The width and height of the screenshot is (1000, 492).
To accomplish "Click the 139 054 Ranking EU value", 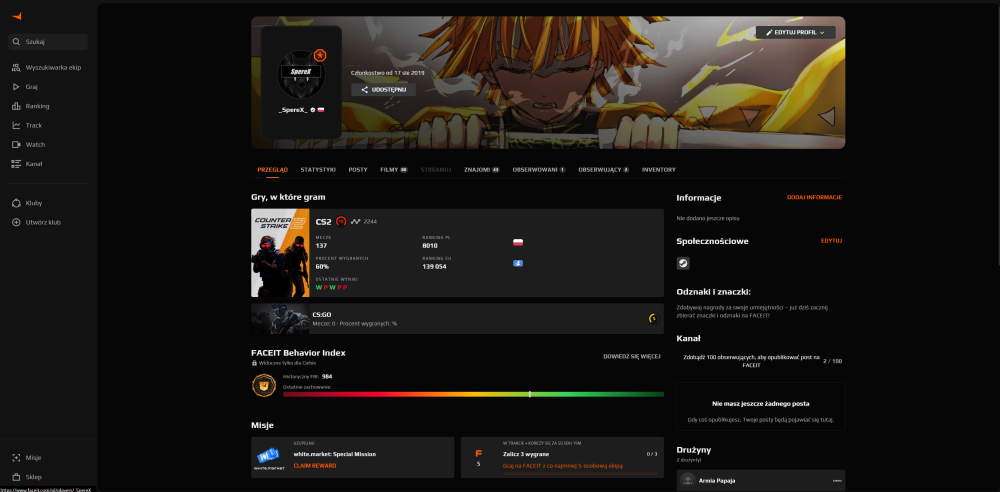I will coord(434,266).
